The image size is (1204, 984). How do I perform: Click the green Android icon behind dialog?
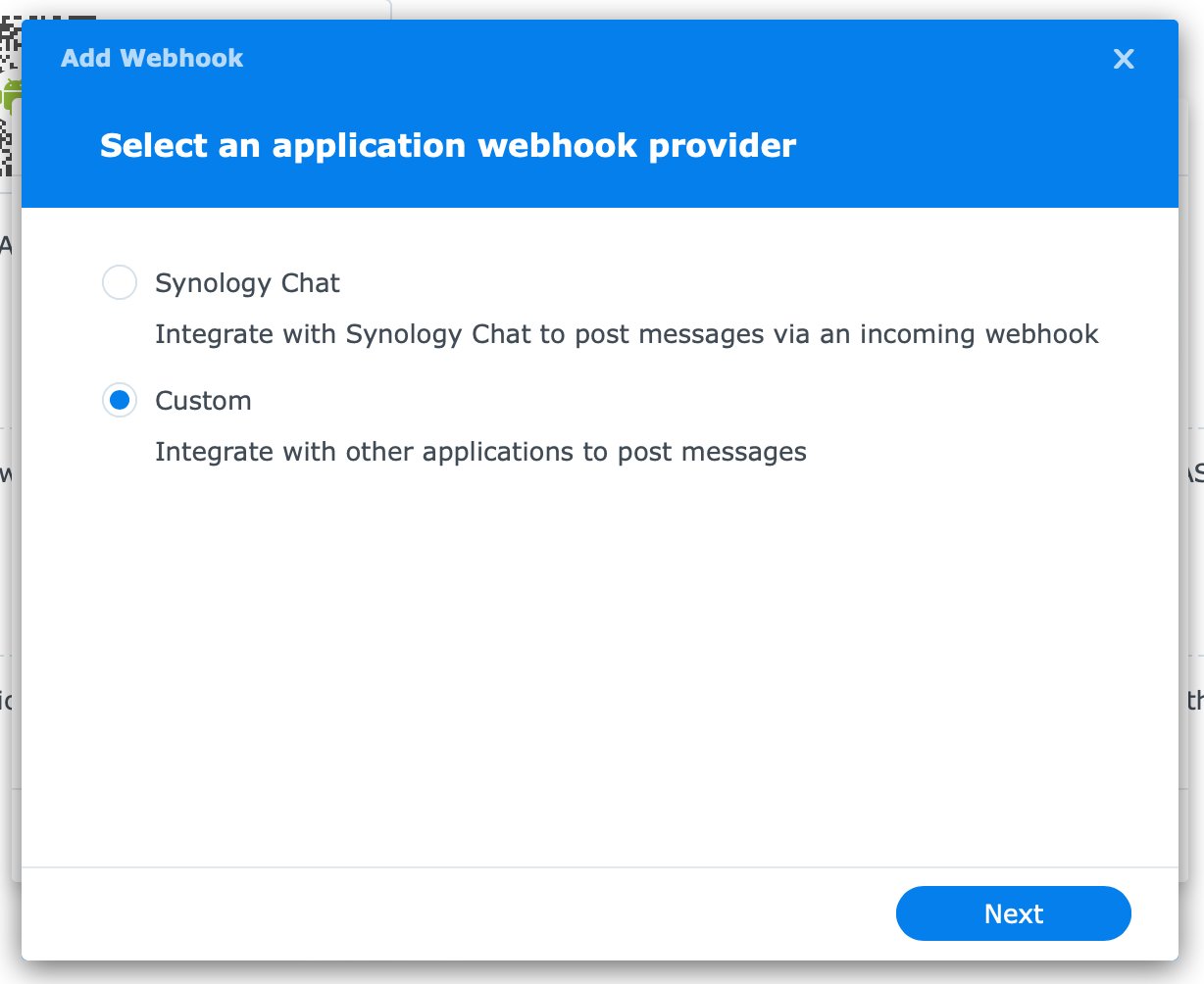point(12,95)
